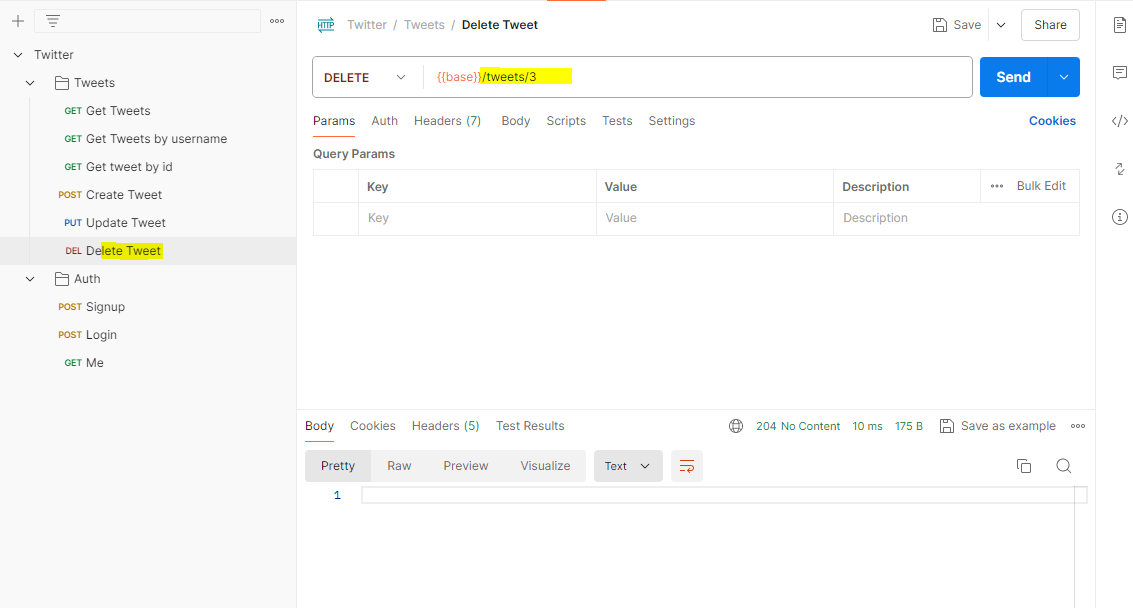Click Save as example

tap(998, 426)
